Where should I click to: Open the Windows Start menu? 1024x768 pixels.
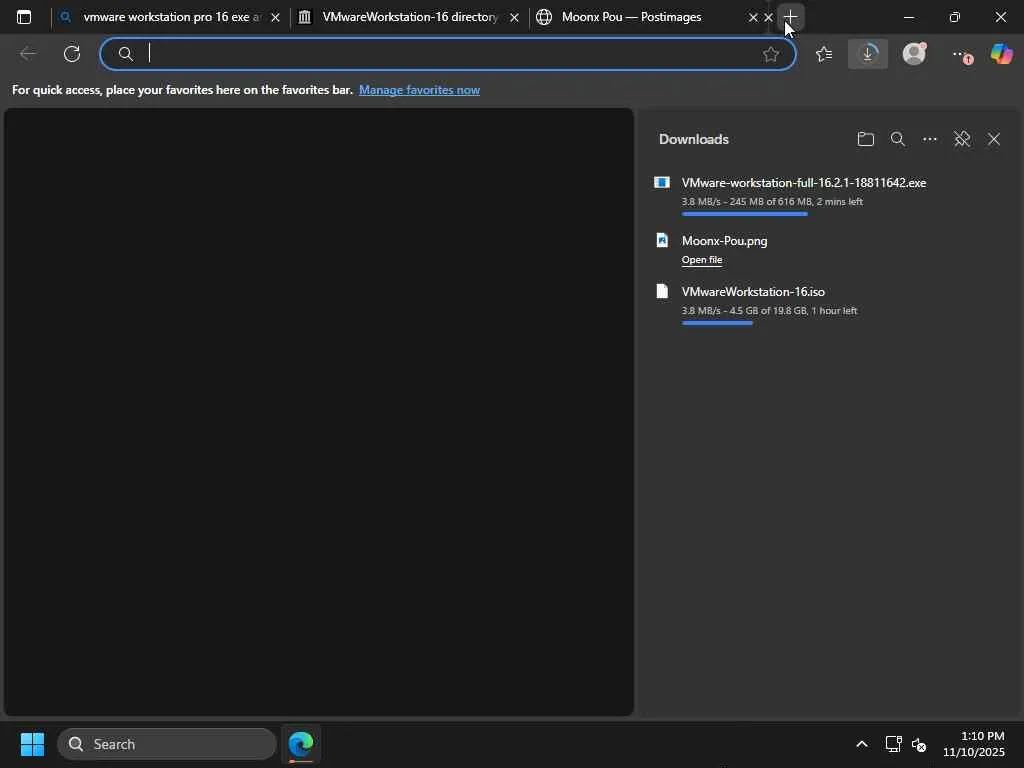pos(32,744)
